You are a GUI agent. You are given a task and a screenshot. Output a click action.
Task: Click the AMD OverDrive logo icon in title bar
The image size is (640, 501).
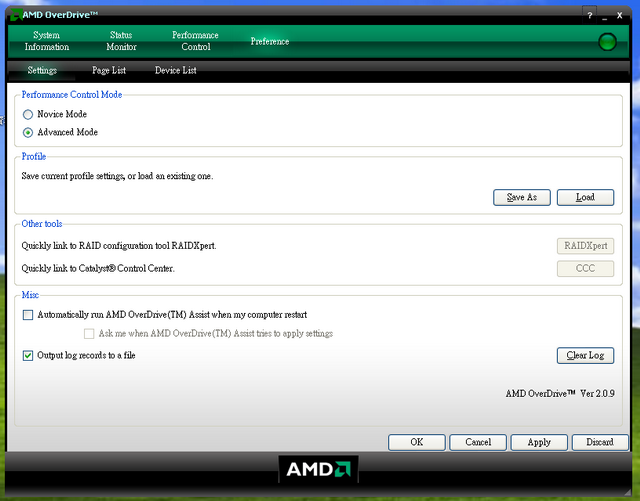click(x=16, y=15)
